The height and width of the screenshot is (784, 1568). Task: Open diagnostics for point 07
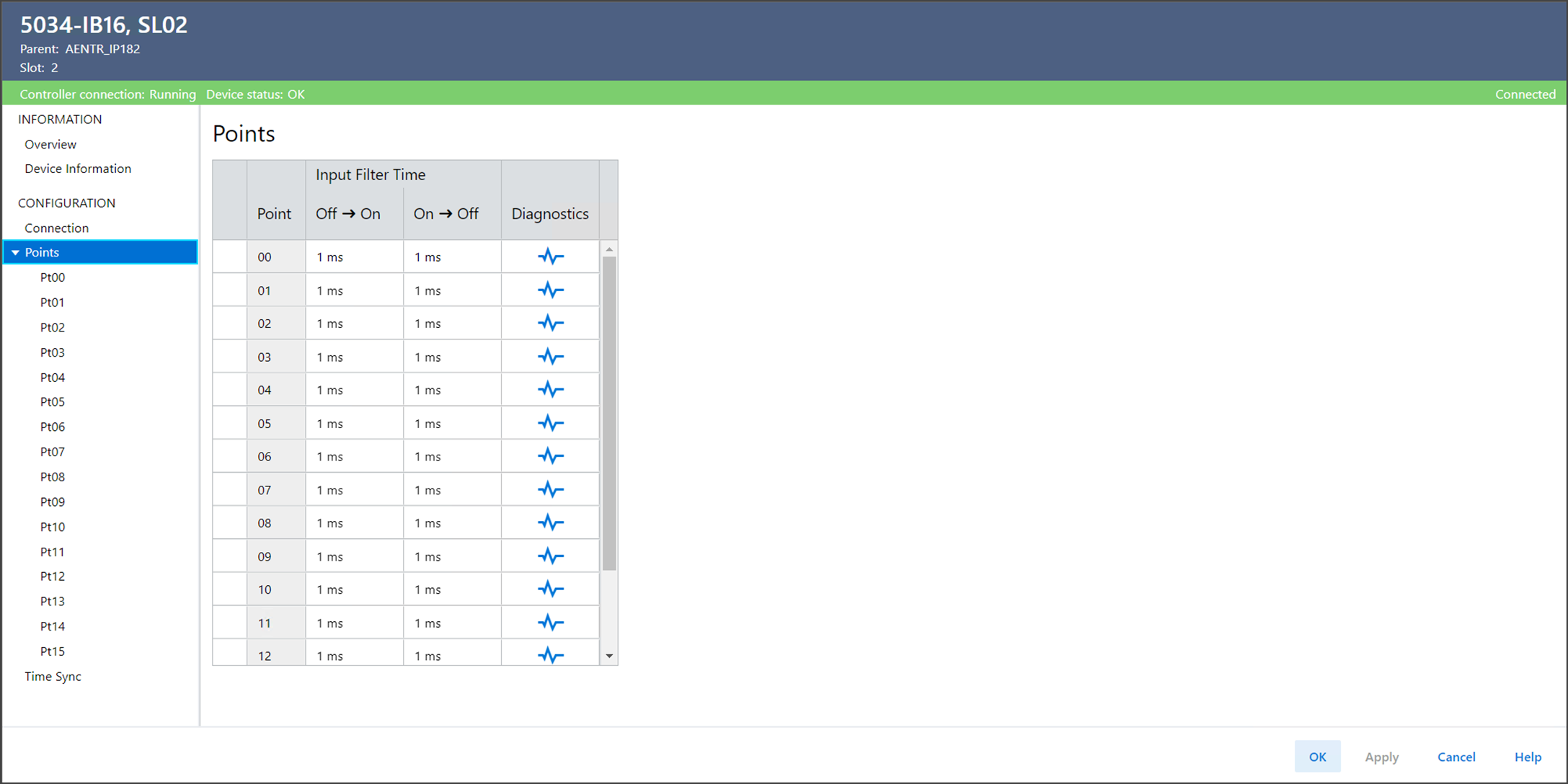coord(550,490)
